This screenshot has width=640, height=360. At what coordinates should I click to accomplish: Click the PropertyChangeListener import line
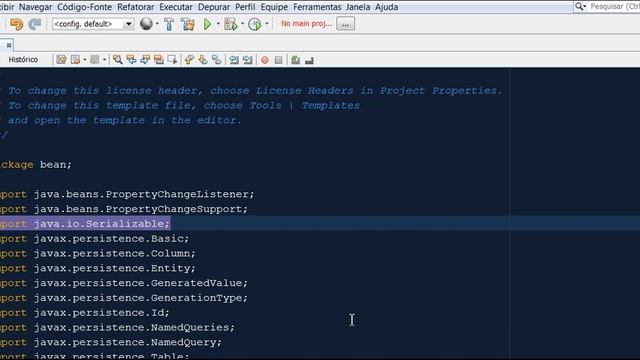click(x=127, y=194)
